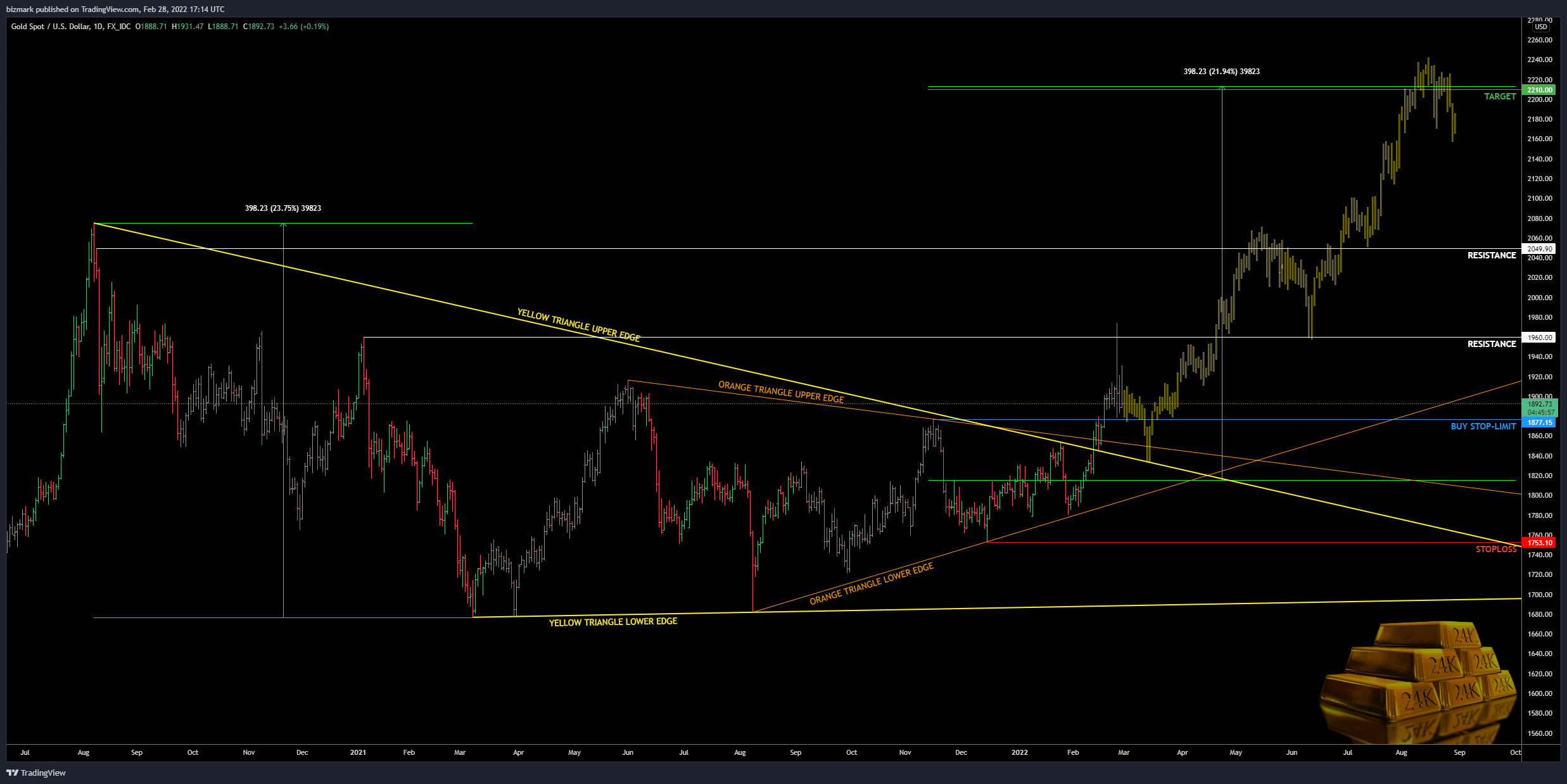
Task: Click the YELLOW TRIANGLE LOWER EDGE label
Action: pyautogui.click(x=612, y=622)
